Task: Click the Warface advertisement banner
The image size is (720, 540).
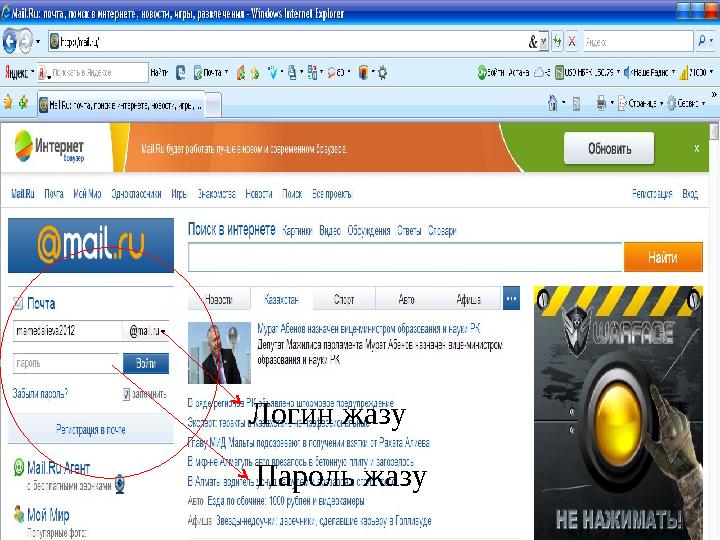Action: (x=618, y=413)
